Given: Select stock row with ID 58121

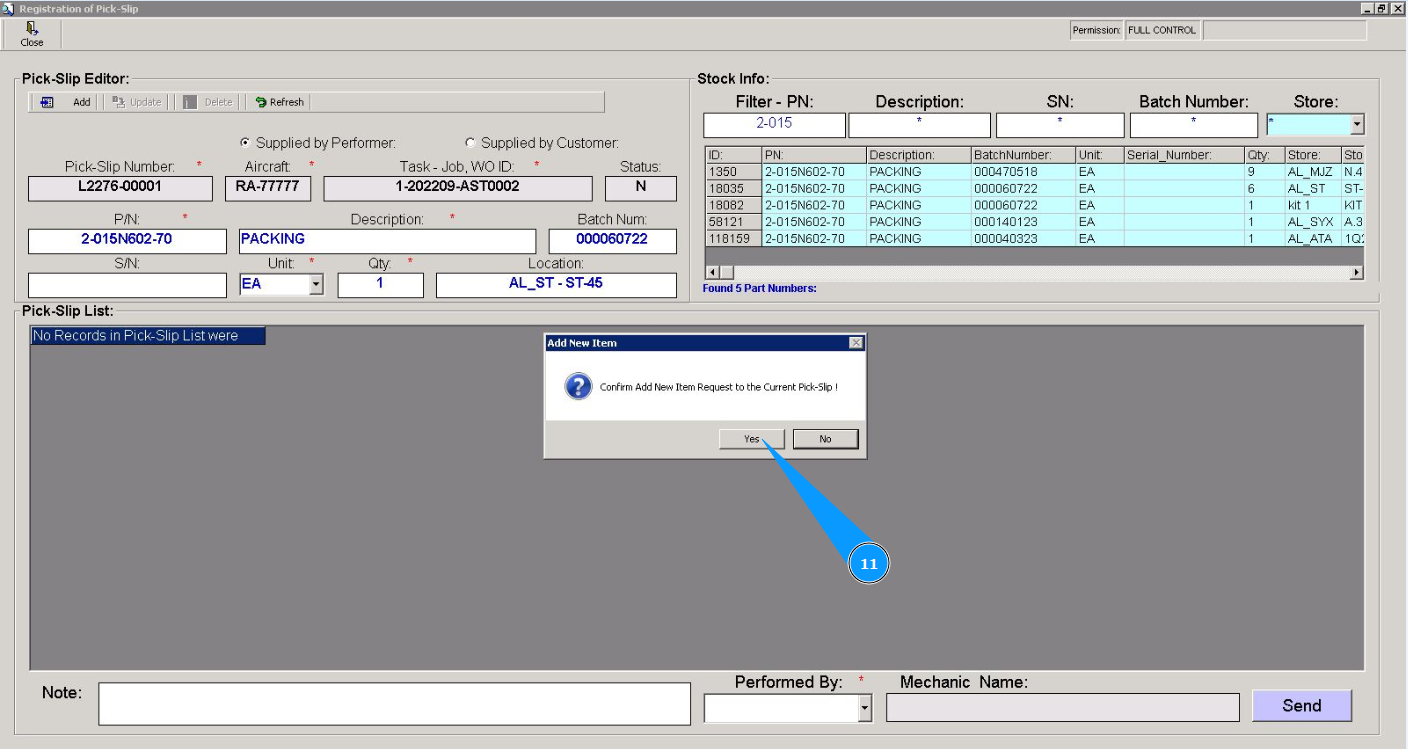Looking at the screenshot, I should pyautogui.click(x=1034, y=222).
